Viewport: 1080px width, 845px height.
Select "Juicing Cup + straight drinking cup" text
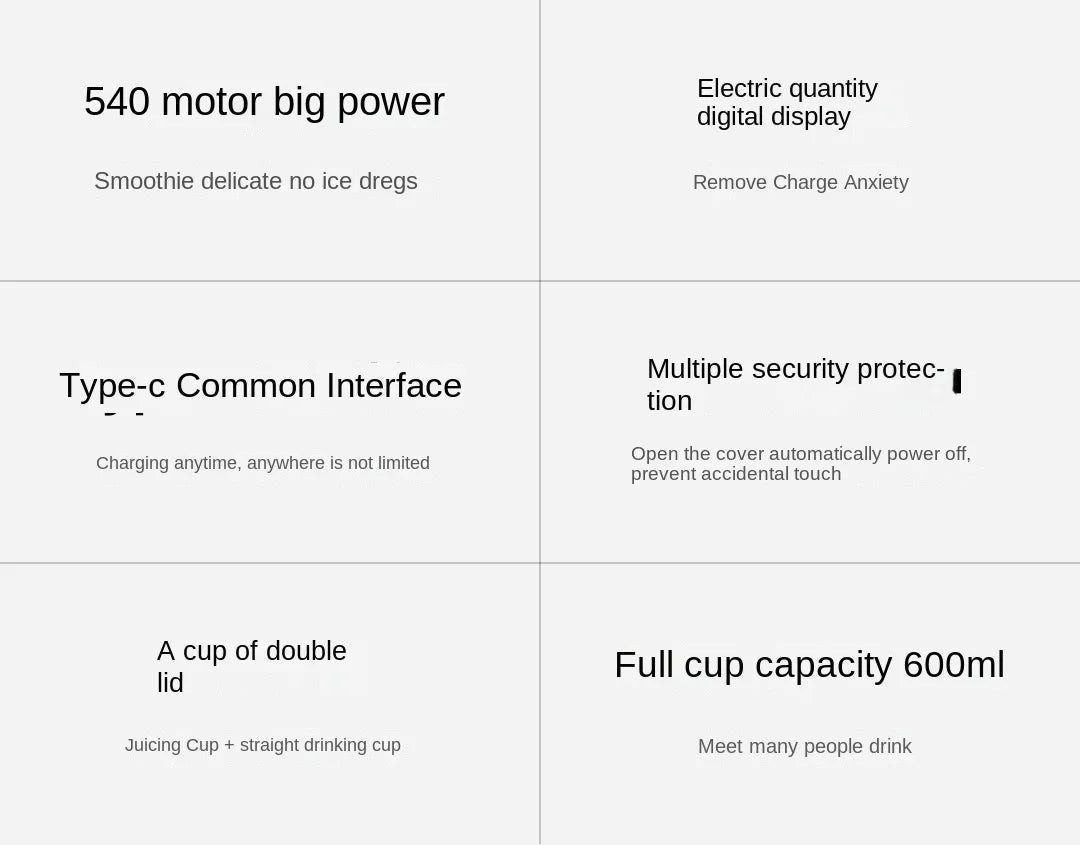(263, 745)
